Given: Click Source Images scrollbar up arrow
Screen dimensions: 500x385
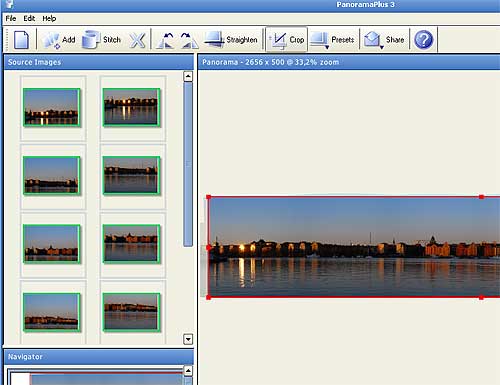Looking at the screenshot, I should pos(188,76).
